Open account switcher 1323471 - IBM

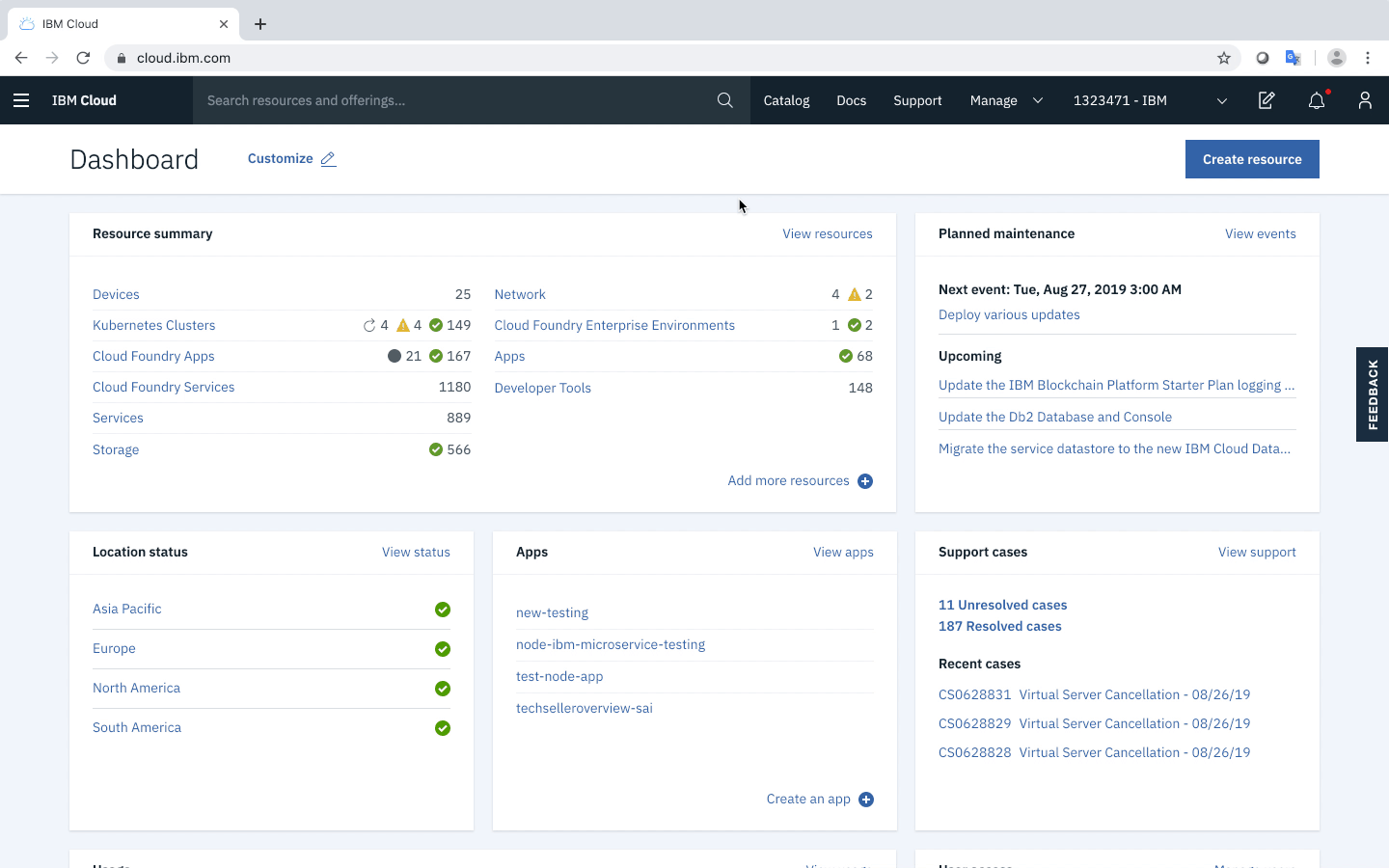(x=1150, y=100)
